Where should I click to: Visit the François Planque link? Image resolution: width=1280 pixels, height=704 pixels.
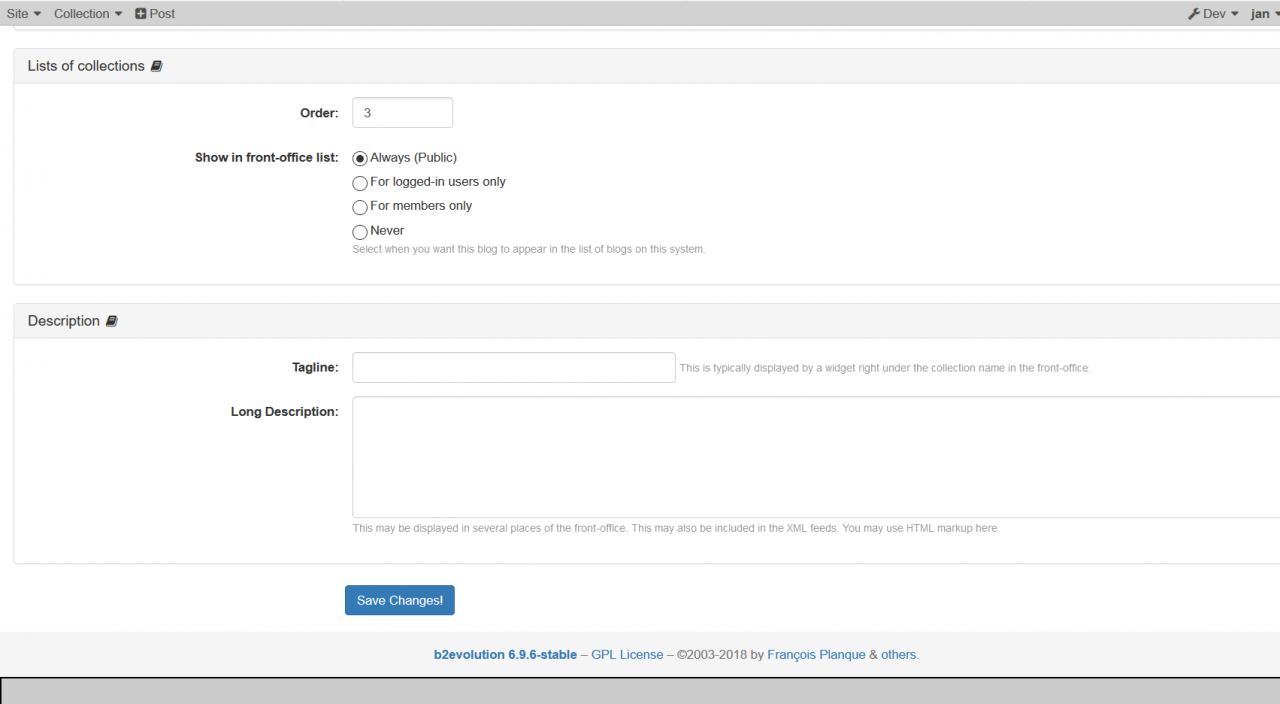click(x=816, y=655)
